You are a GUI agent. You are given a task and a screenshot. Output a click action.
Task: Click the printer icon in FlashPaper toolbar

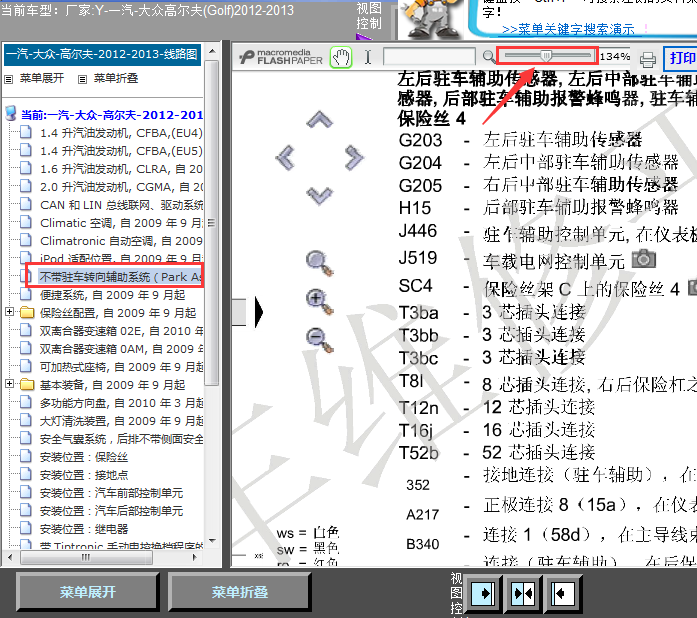point(647,60)
